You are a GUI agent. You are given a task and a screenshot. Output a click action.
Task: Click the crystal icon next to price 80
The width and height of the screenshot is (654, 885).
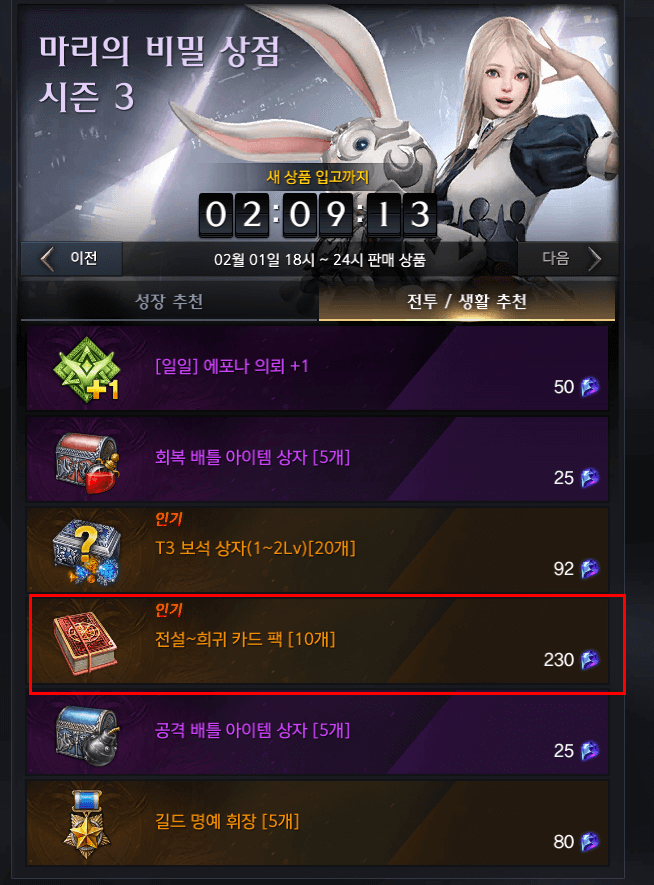(x=590, y=842)
